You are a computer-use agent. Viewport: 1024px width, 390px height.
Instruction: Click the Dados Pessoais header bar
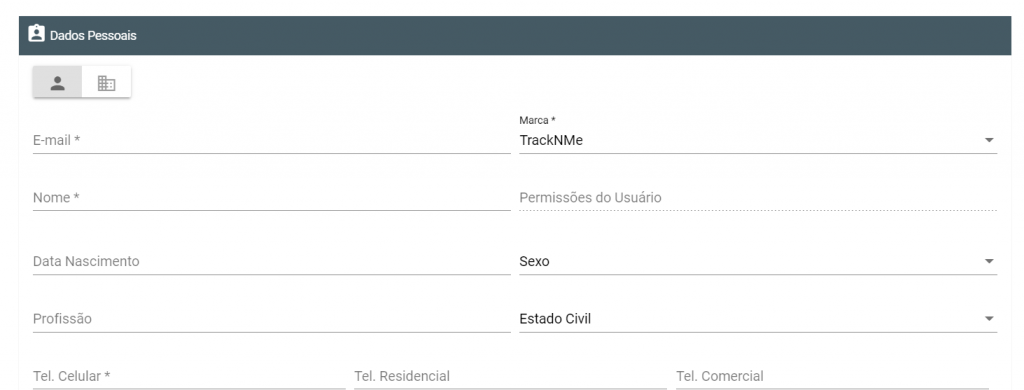515,35
